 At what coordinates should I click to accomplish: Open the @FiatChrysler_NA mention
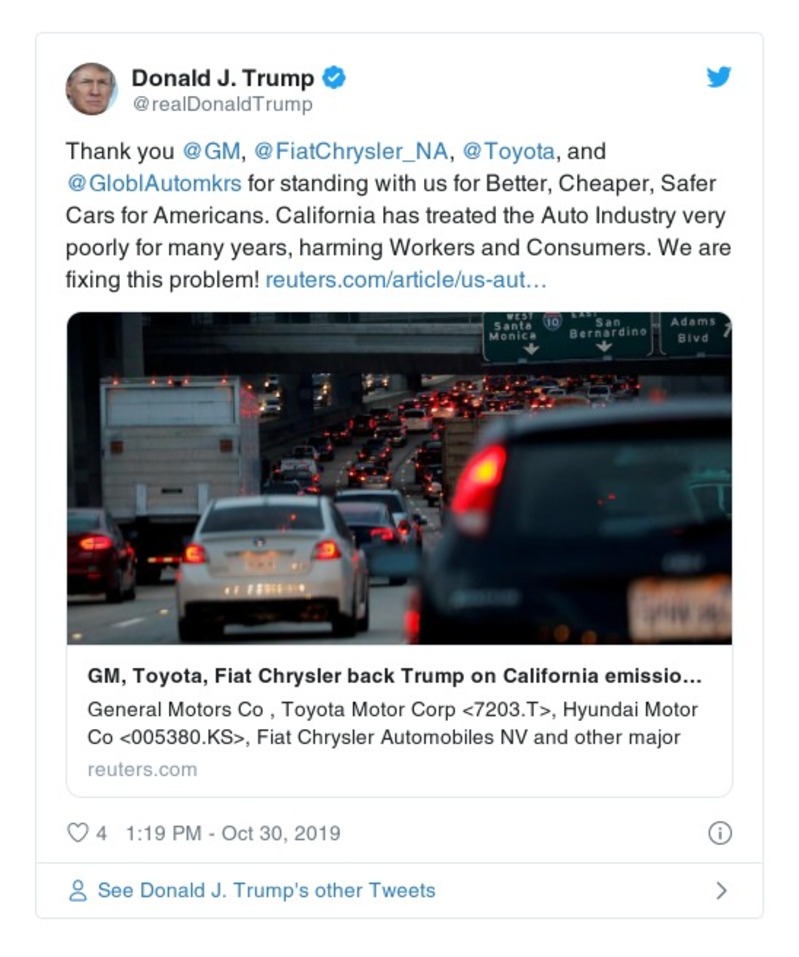(x=353, y=152)
